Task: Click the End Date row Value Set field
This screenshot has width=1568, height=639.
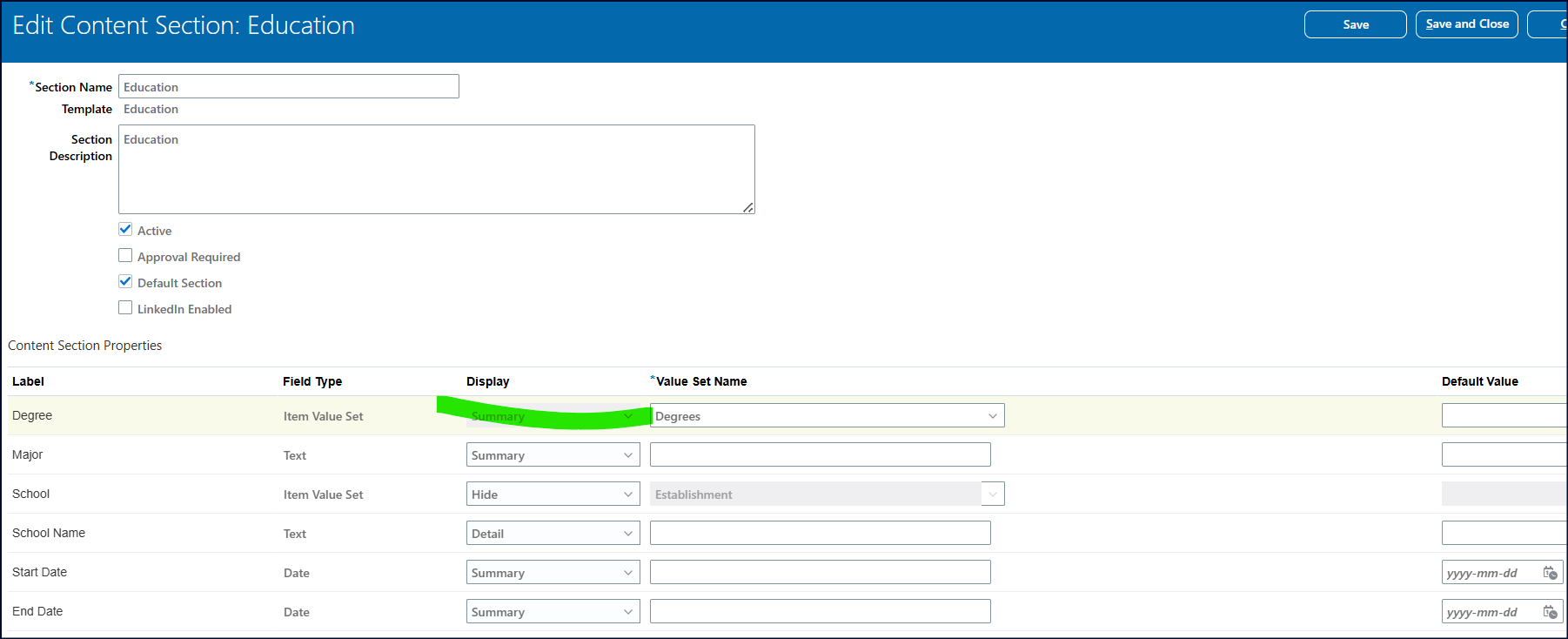Action: [821, 611]
